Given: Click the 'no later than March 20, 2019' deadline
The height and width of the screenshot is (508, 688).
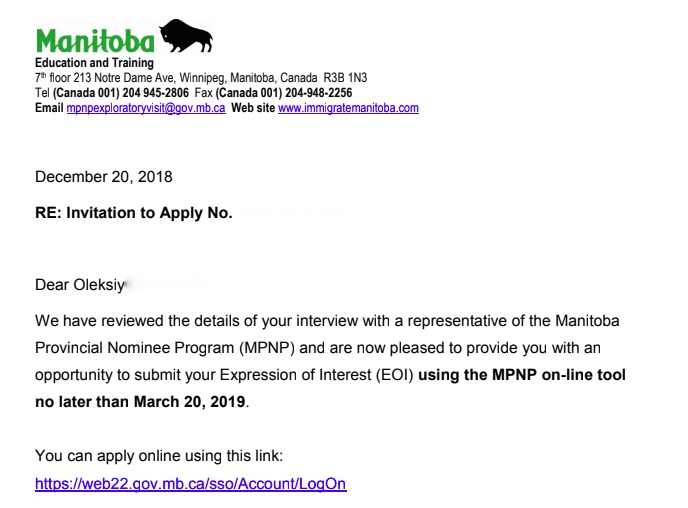Looking at the screenshot, I should click(x=139, y=403).
